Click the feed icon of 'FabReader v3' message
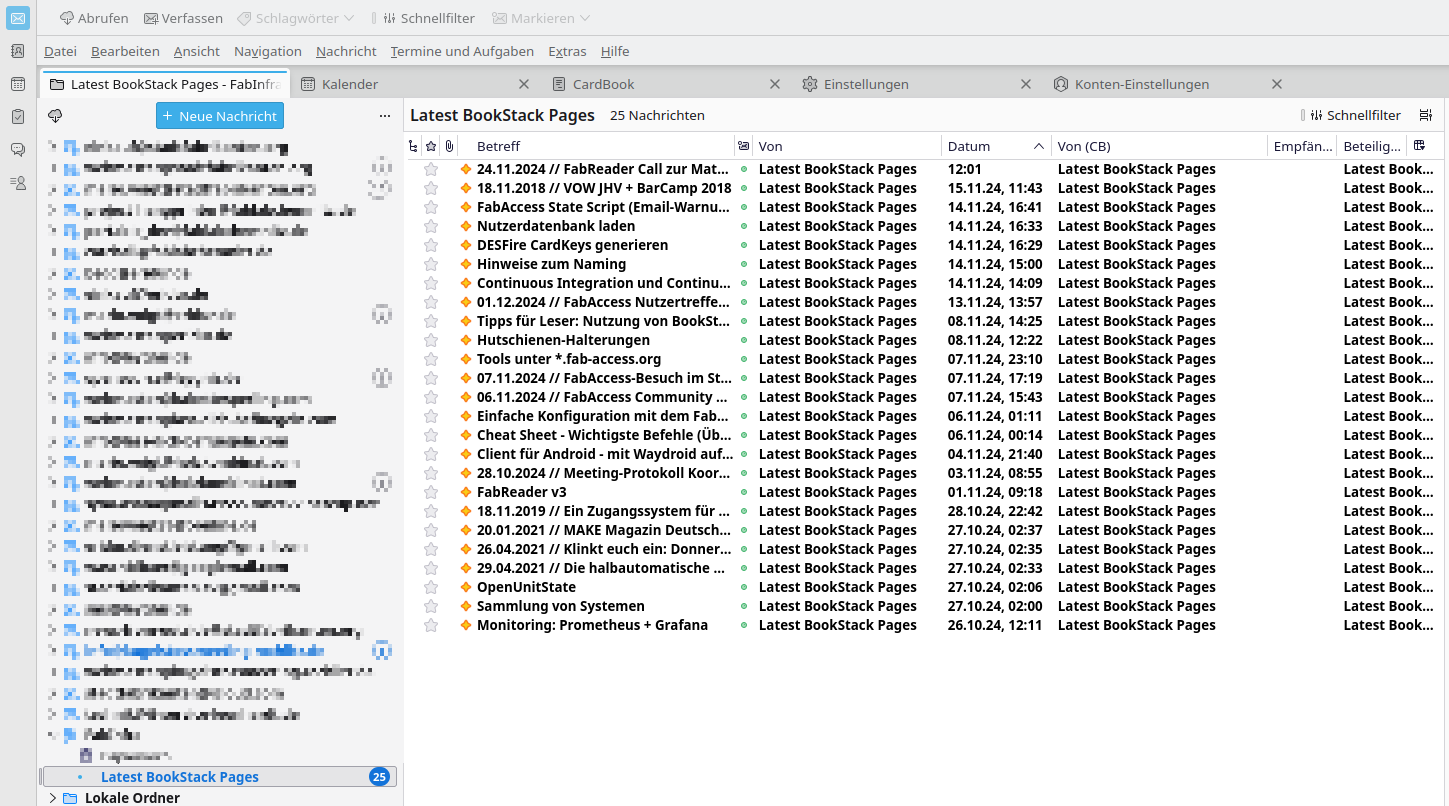This screenshot has height=806, width=1449. click(x=465, y=492)
